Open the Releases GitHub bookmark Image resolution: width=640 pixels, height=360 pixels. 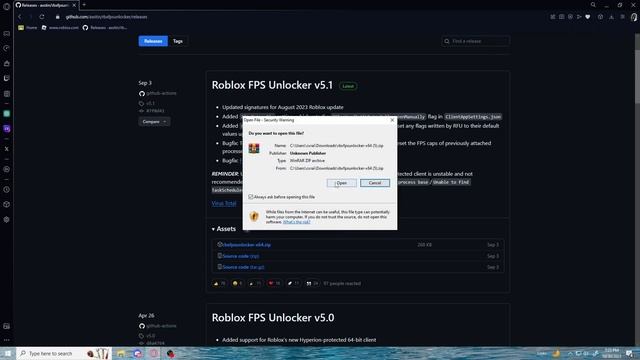105,28
